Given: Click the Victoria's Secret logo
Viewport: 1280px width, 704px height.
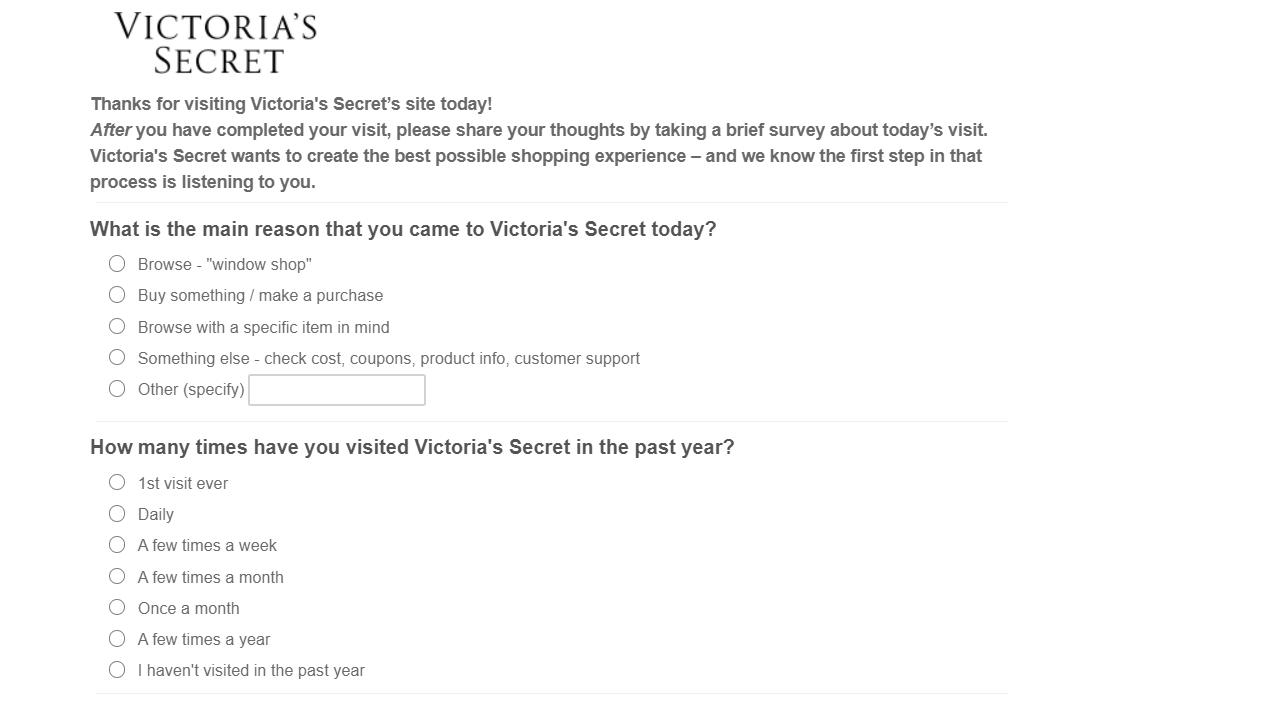Looking at the screenshot, I should pyautogui.click(x=215, y=43).
